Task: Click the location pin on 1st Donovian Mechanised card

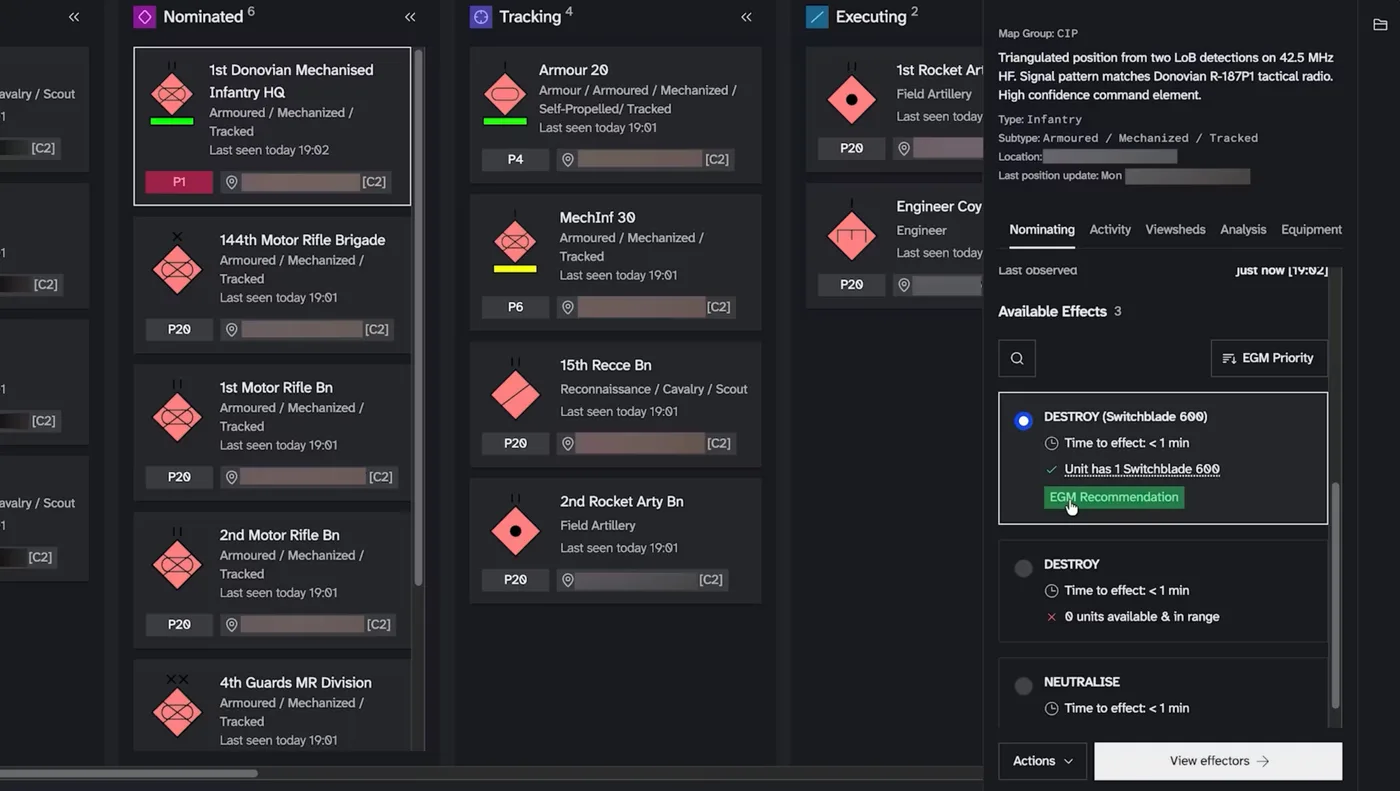Action: 232,182
